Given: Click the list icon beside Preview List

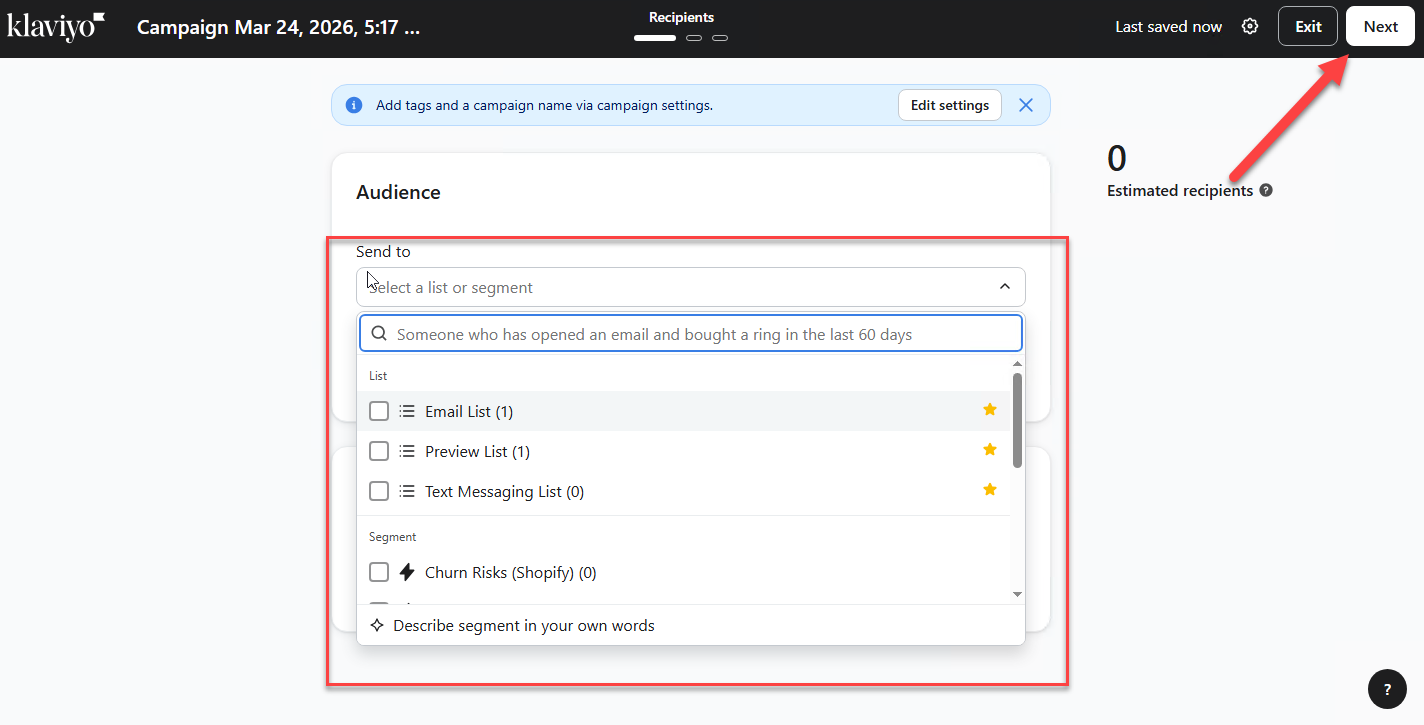Looking at the screenshot, I should tap(407, 451).
